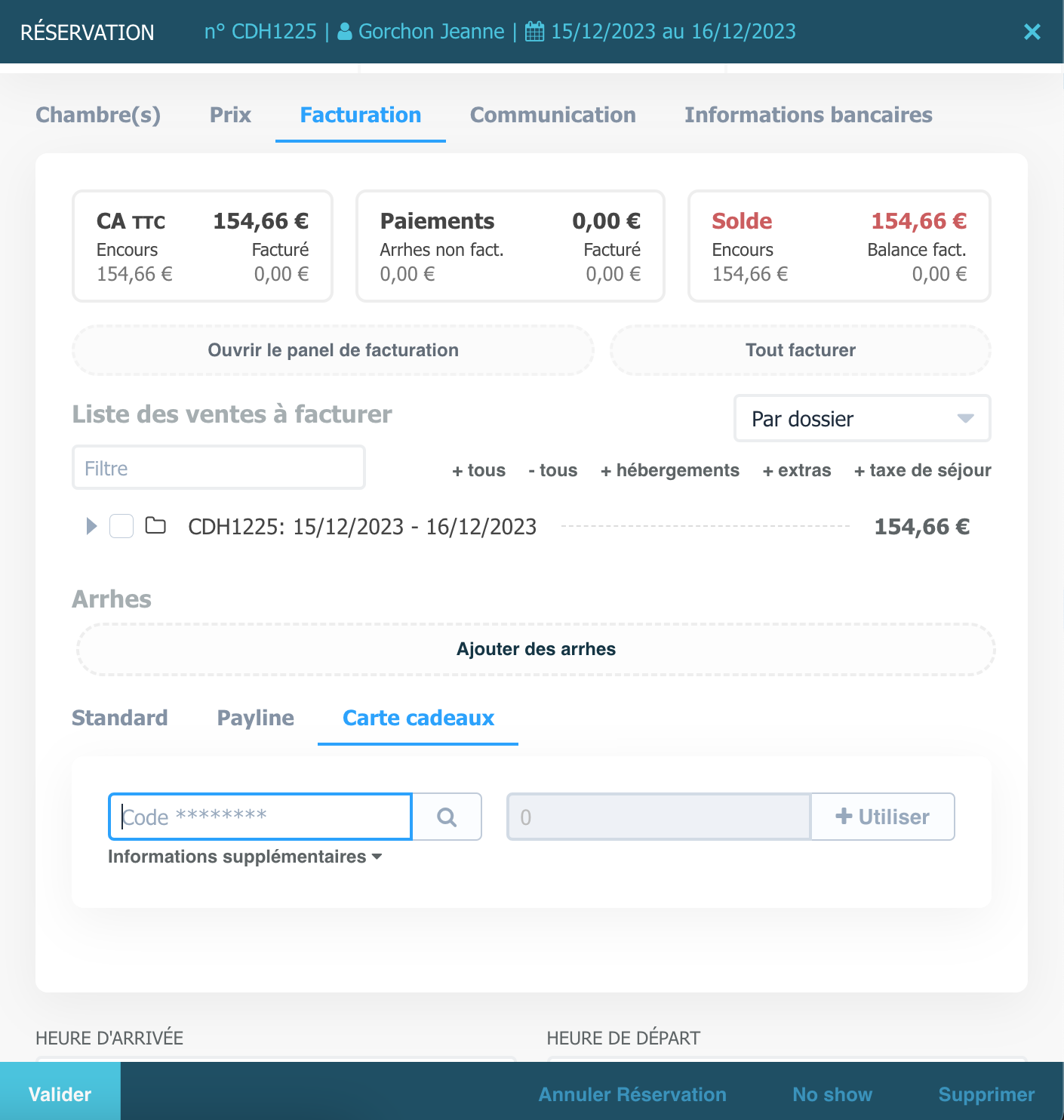
Task: Search gift card code with magnifier icon
Action: pyautogui.click(x=447, y=817)
